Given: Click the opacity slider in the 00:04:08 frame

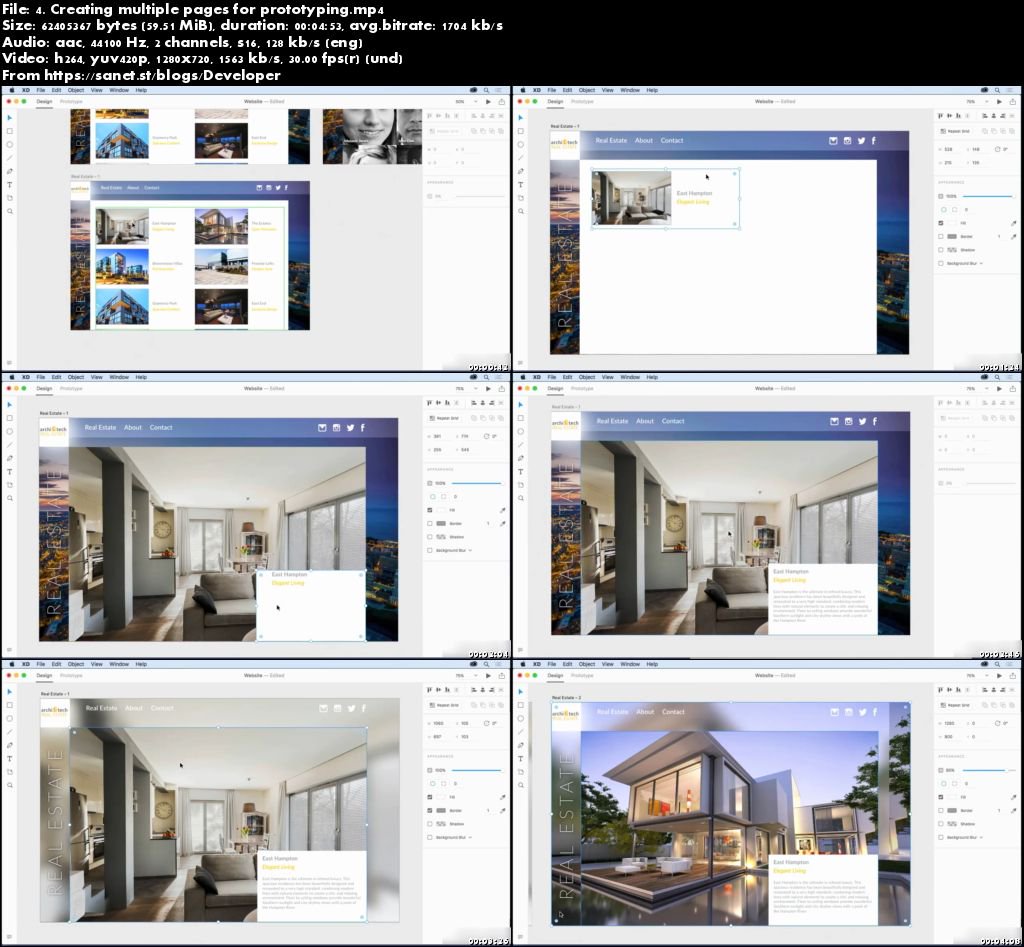Looking at the screenshot, I should click(x=987, y=771).
